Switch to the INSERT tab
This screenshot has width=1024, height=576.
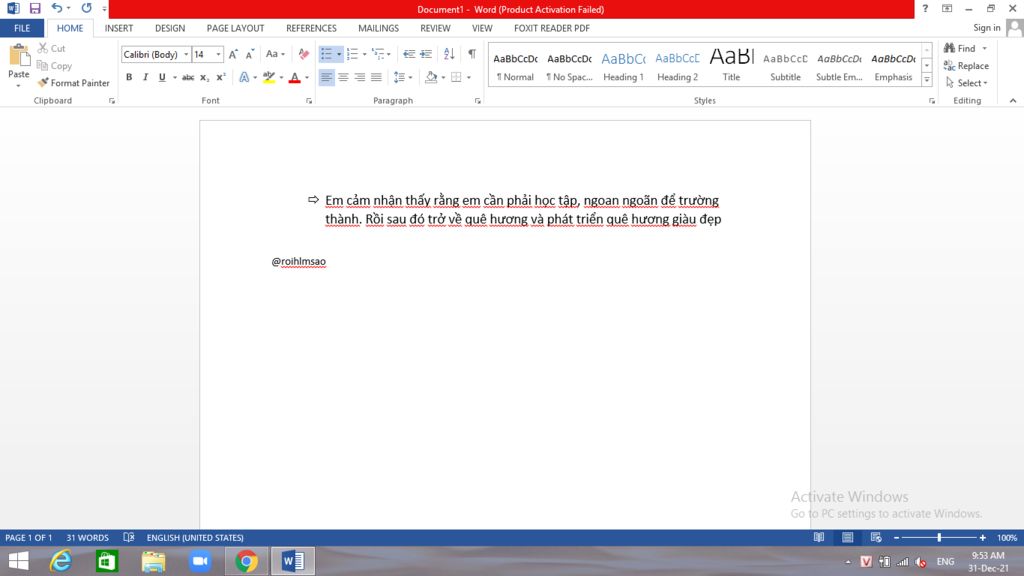tap(119, 28)
